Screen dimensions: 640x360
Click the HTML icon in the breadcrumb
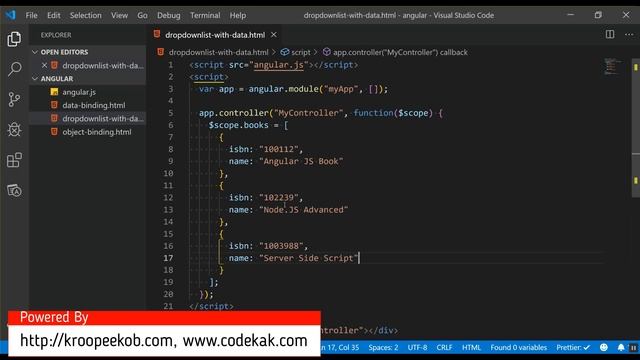point(161,52)
